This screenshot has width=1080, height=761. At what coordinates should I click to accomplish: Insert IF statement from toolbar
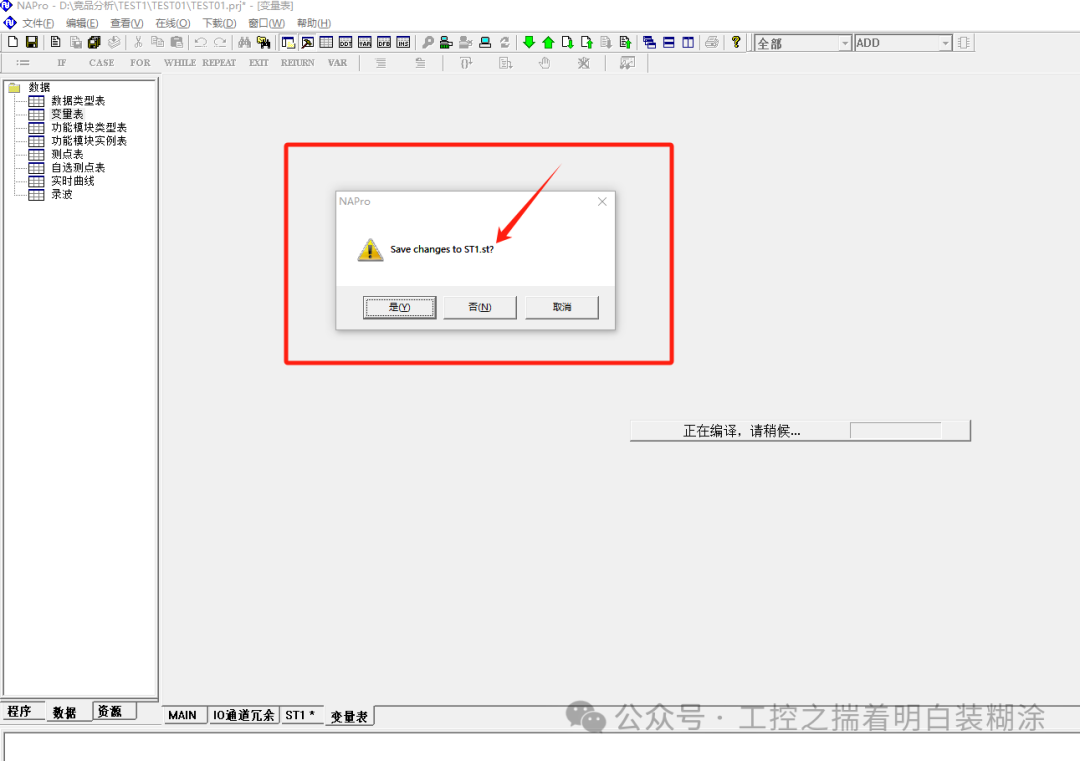(x=62, y=63)
